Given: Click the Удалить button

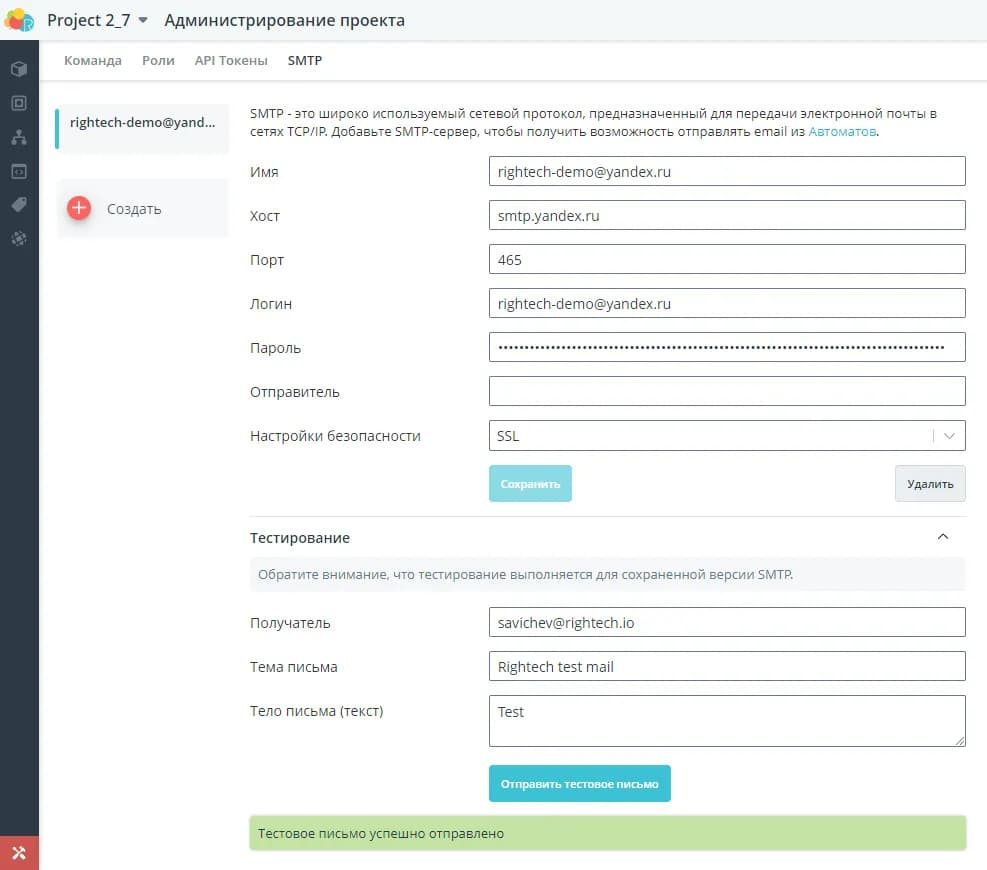Looking at the screenshot, I should pos(929,484).
